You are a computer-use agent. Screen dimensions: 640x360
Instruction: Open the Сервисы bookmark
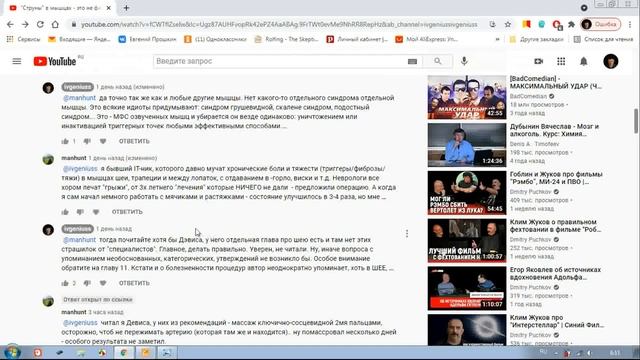23,39
